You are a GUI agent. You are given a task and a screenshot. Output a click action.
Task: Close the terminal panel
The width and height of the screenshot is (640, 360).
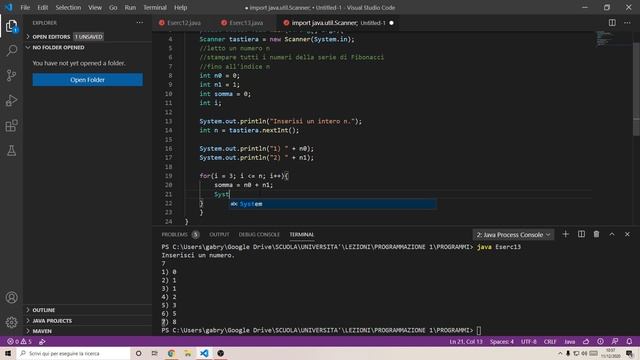[627, 234]
